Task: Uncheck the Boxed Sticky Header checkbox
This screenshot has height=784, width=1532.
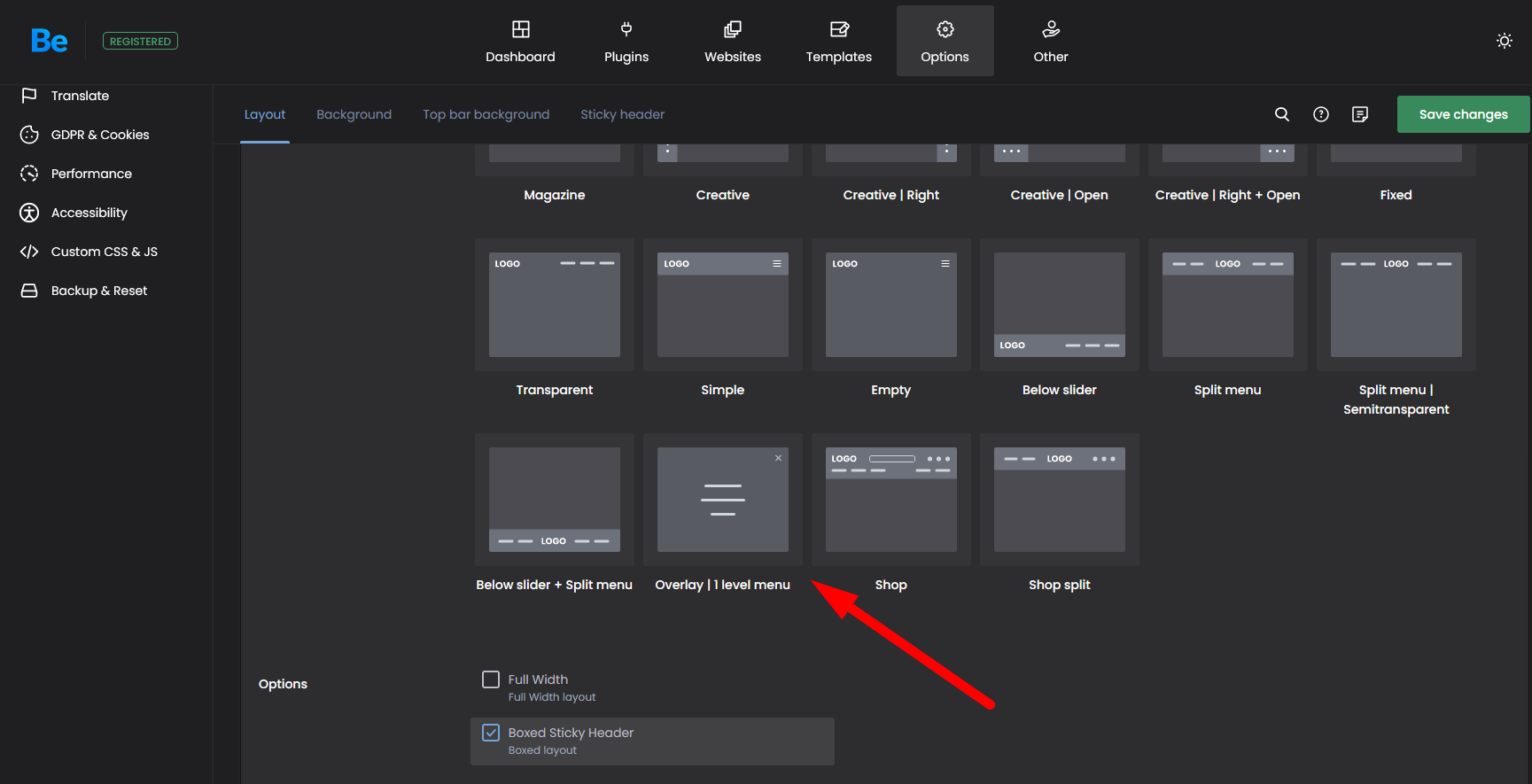Action: tap(491, 733)
